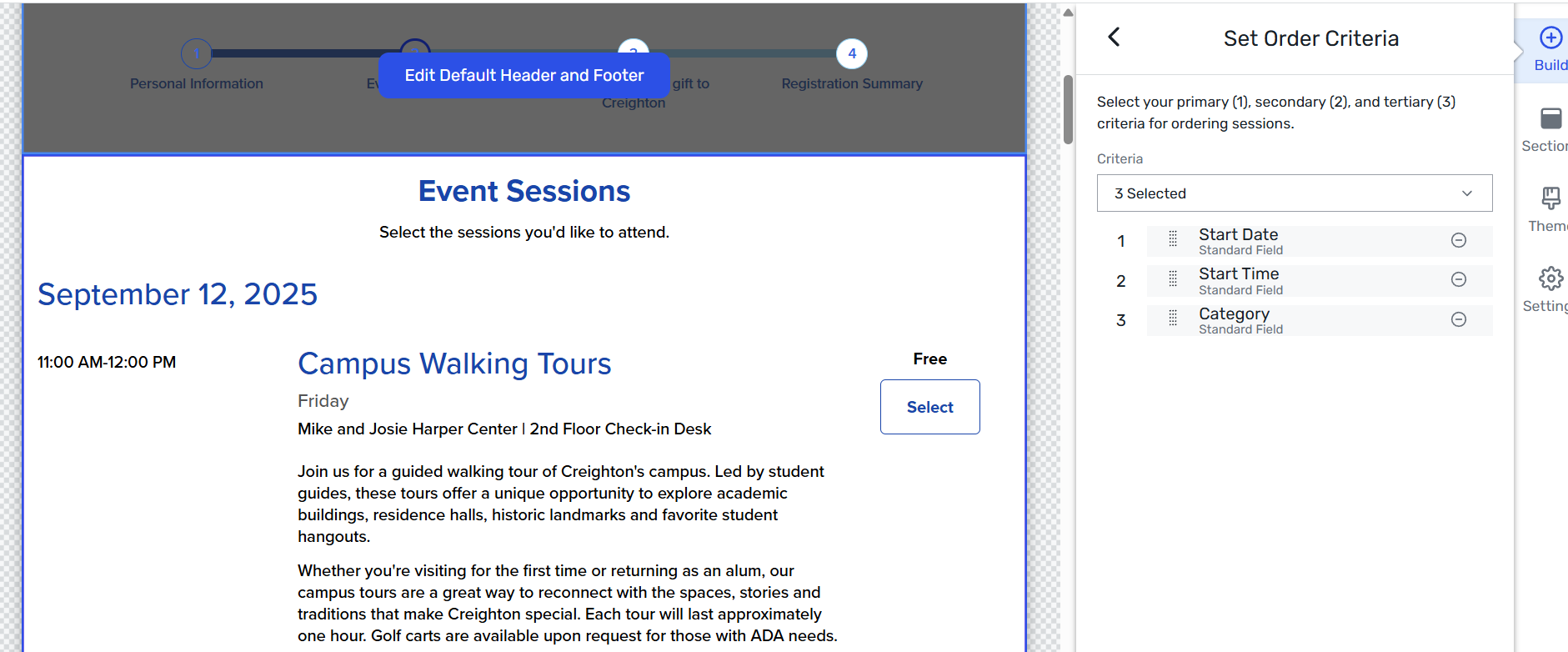Grab the Start Date drag handle
Viewport: 1568px width, 652px height.
click(1173, 240)
